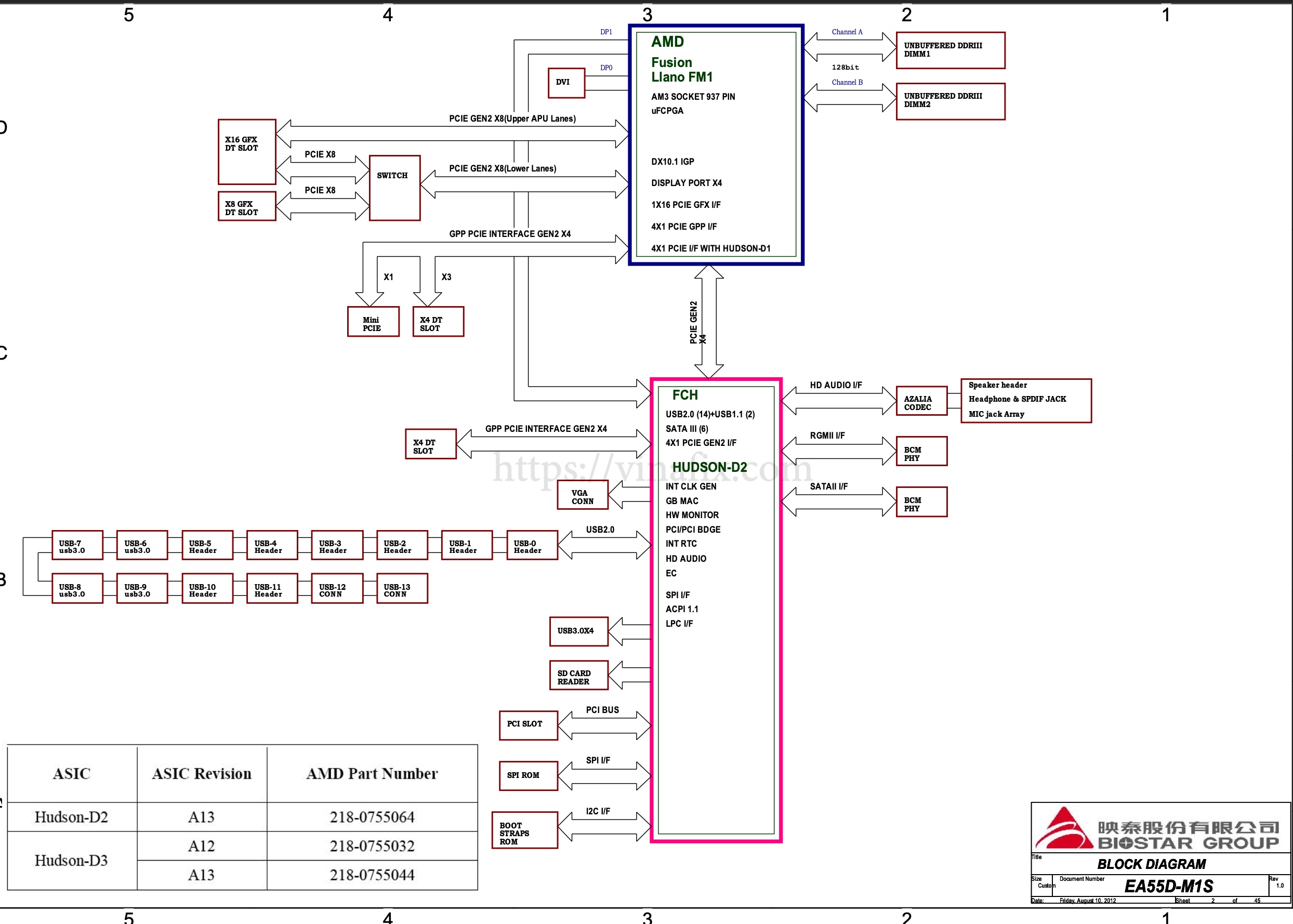
Task: Click the 'Hudson-D3' table cell
Action: [72, 860]
